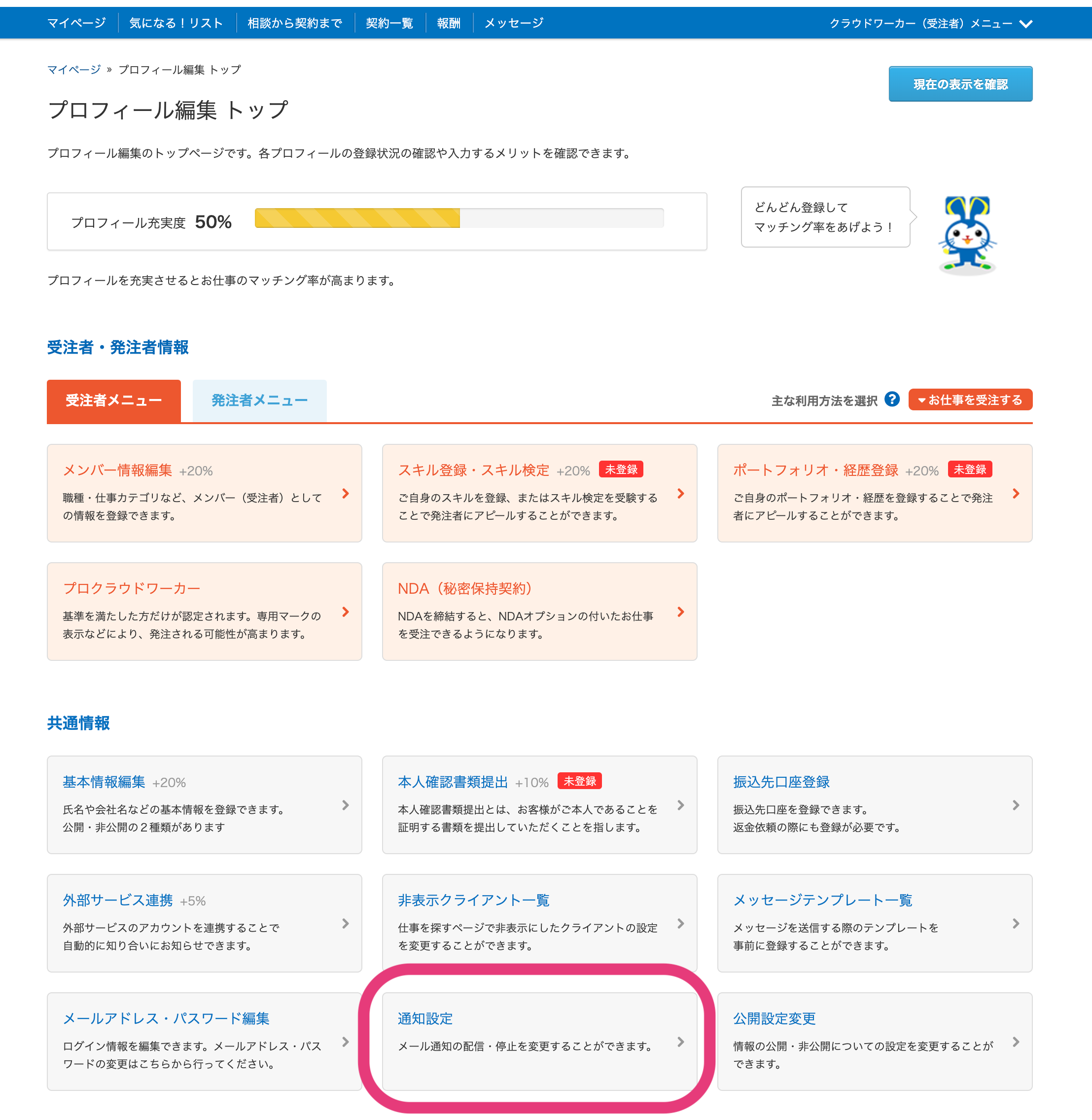This screenshot has width=1092, height=1120.
Task: Select the 受注者メニュー tab
Action: point(113,400)
